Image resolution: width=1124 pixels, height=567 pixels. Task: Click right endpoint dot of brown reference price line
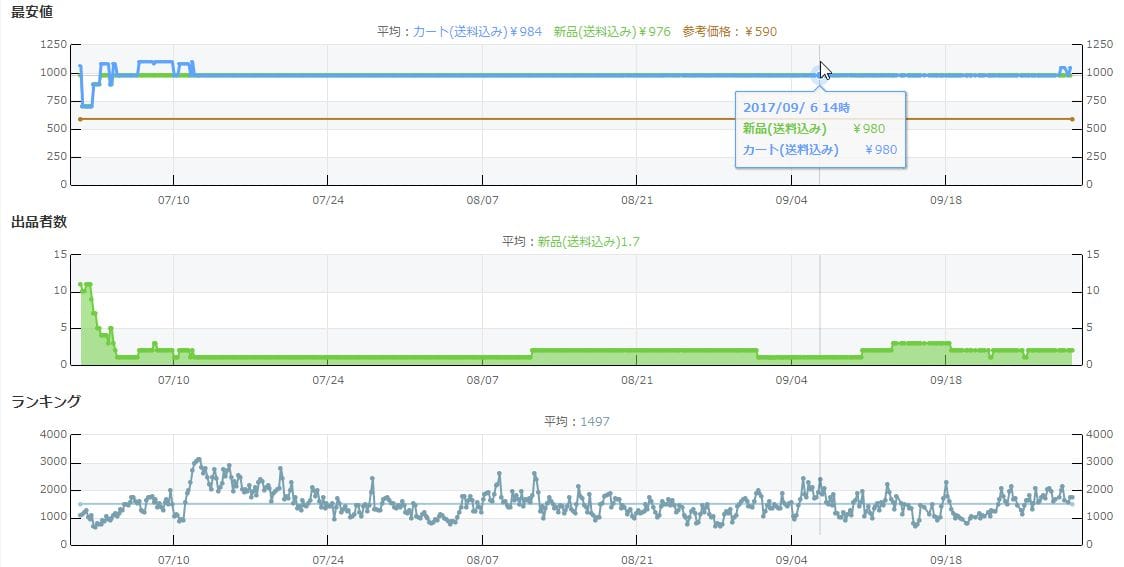point(1072,119)
